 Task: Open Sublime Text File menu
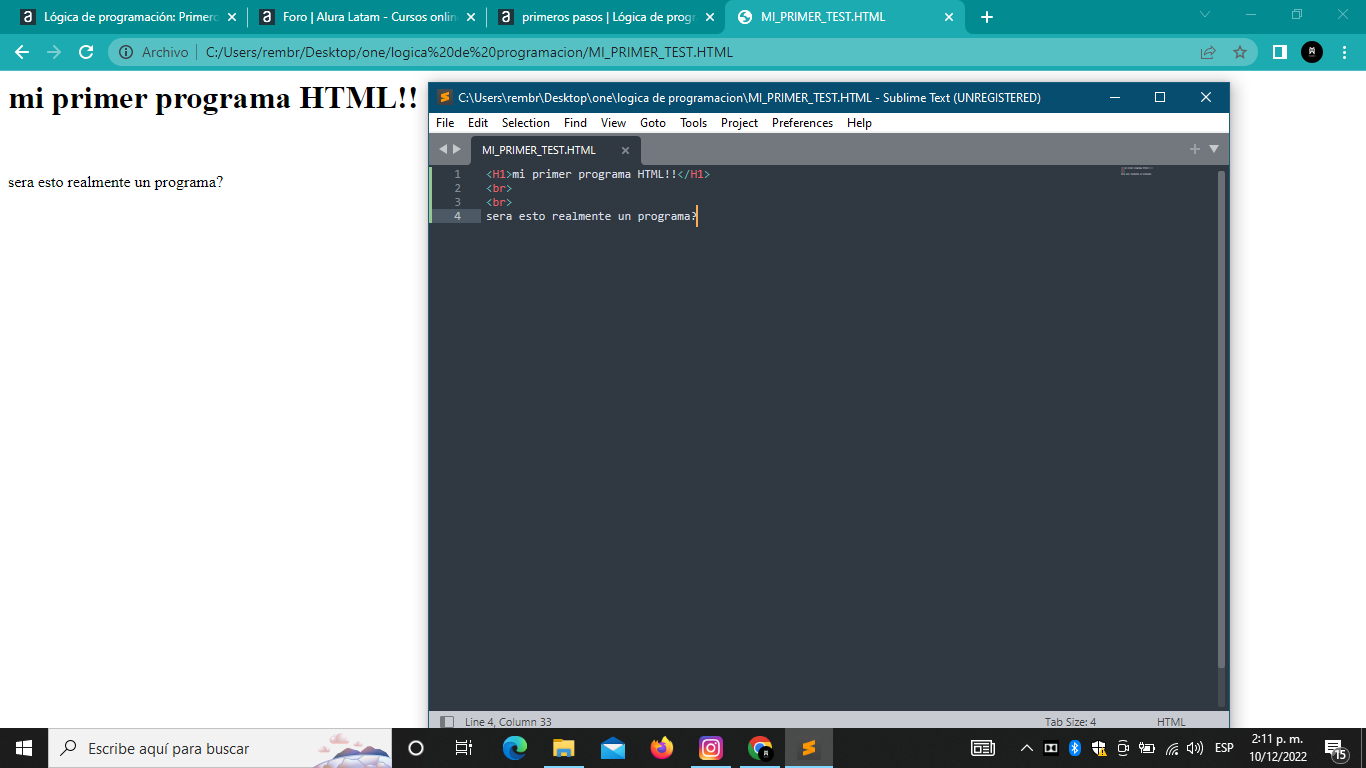(445, 123)
